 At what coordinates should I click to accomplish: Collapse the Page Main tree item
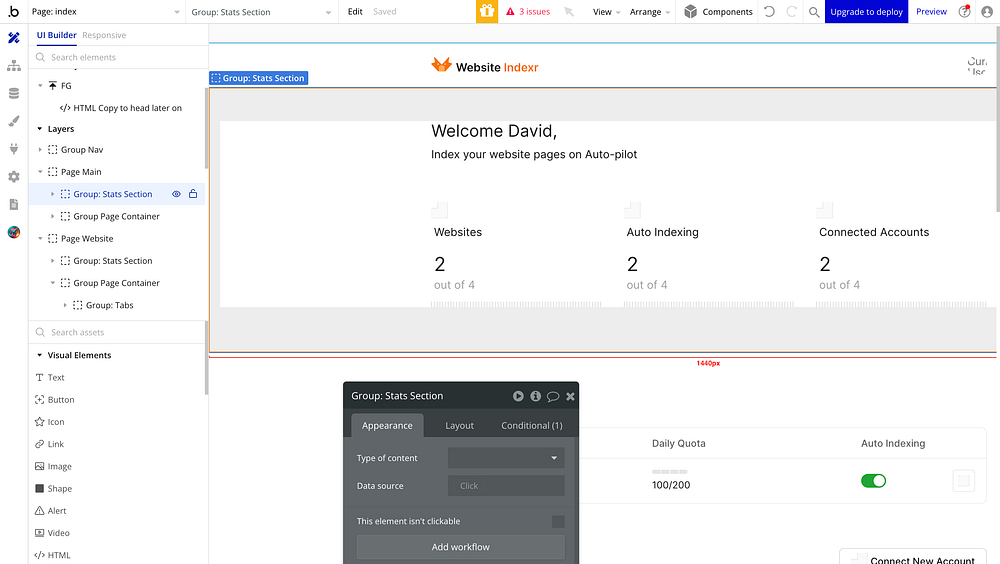coord(40,172)
